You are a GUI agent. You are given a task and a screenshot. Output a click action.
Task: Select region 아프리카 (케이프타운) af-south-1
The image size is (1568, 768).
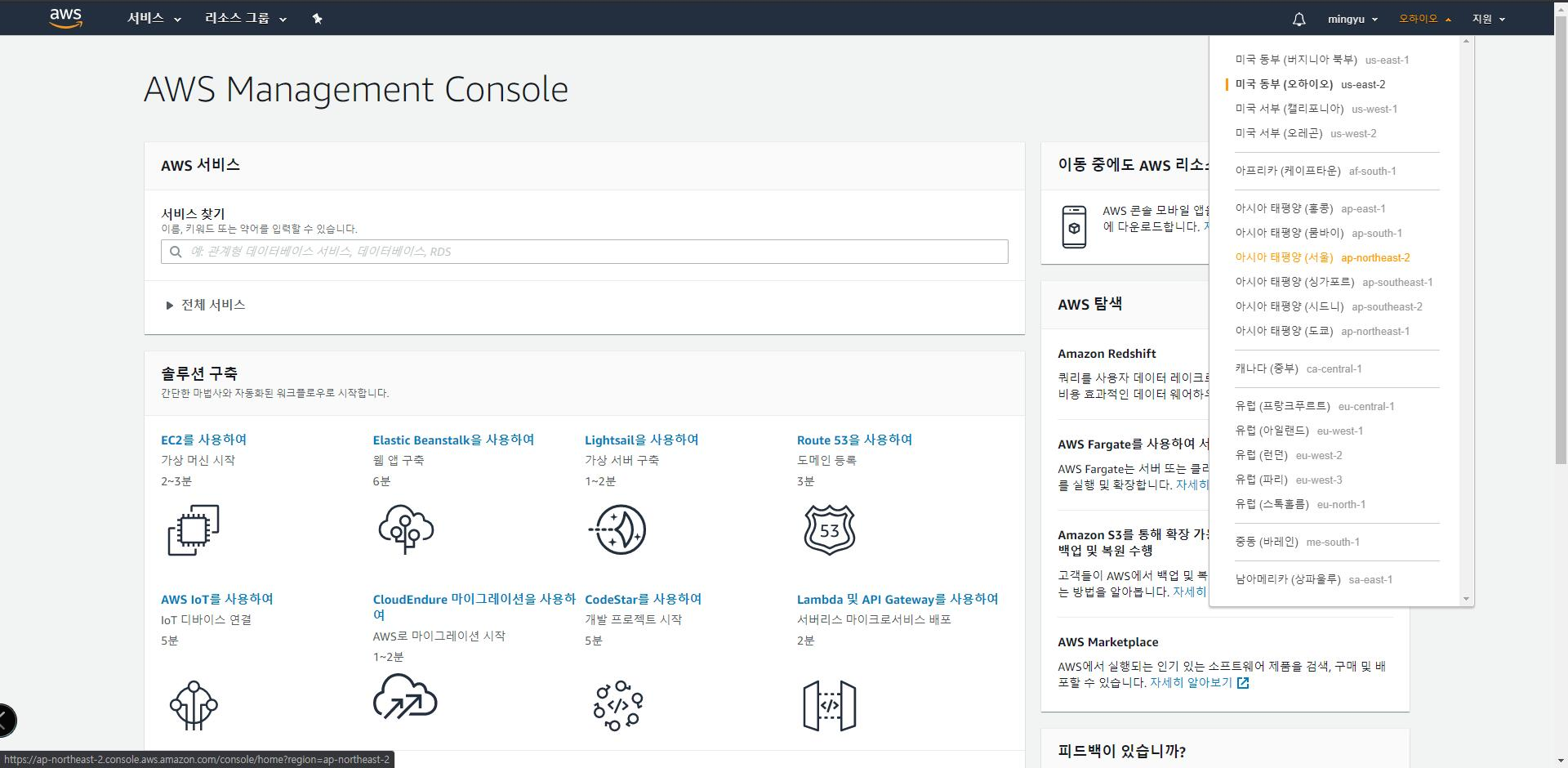coord(1316,171)
